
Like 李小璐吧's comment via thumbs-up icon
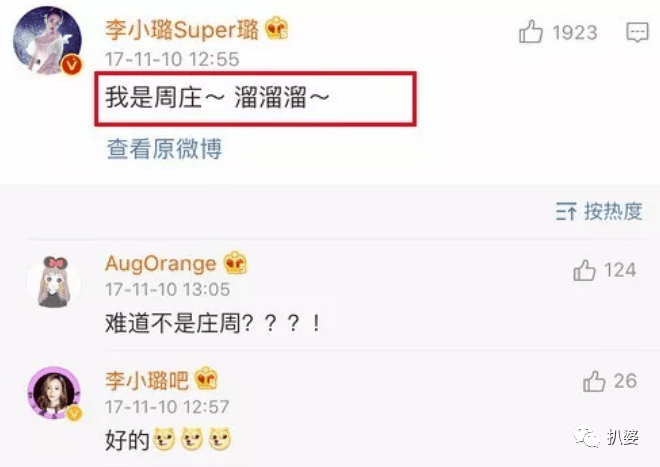tap(594, 381)
